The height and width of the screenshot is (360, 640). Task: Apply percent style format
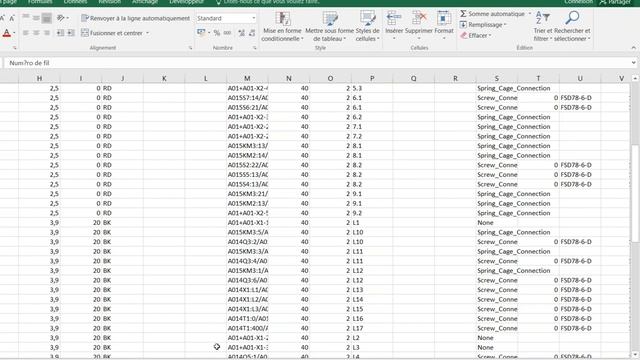217,33
